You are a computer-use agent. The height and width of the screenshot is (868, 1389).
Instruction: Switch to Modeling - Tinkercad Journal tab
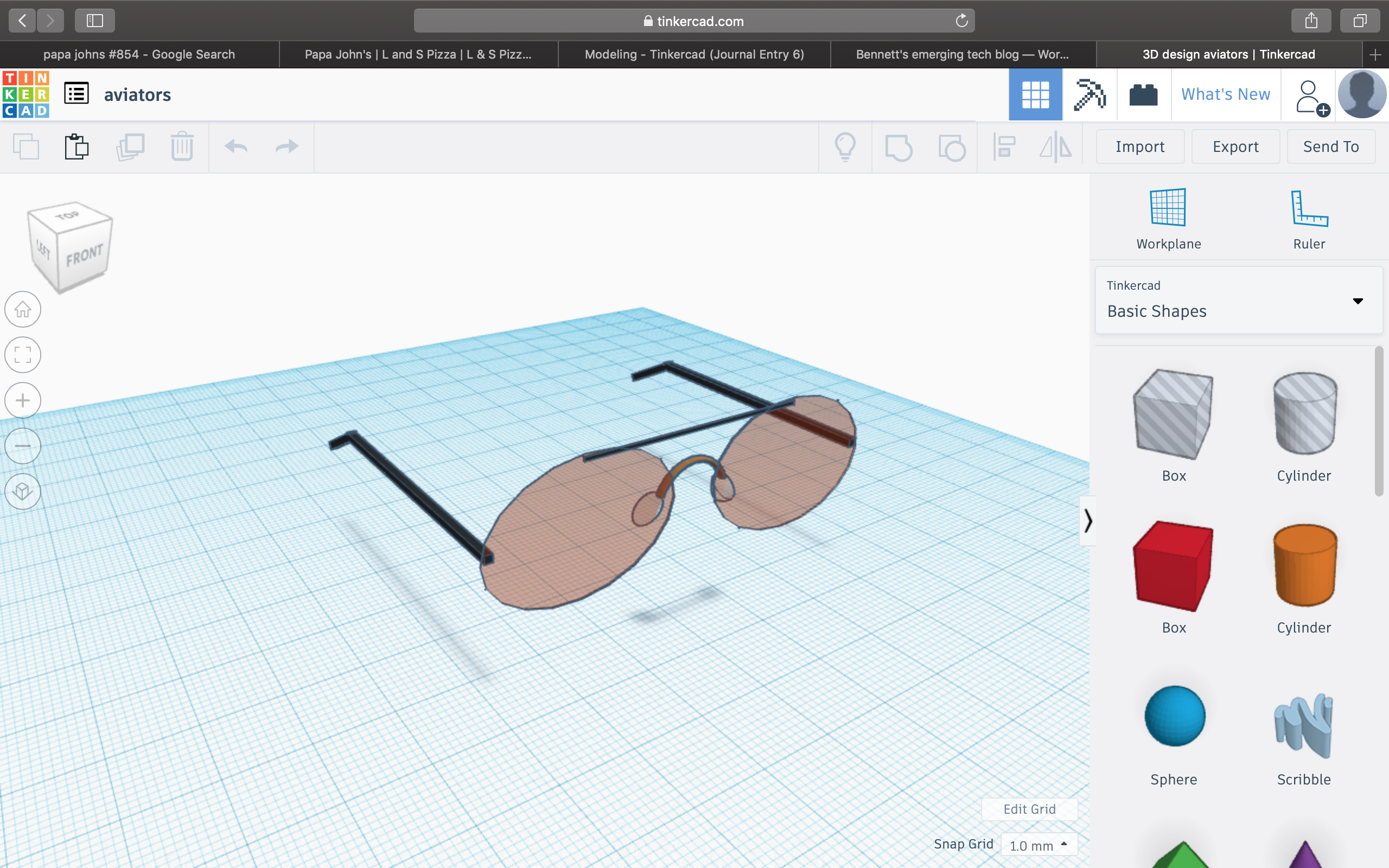pyautogui.click(x=694, y=55)
